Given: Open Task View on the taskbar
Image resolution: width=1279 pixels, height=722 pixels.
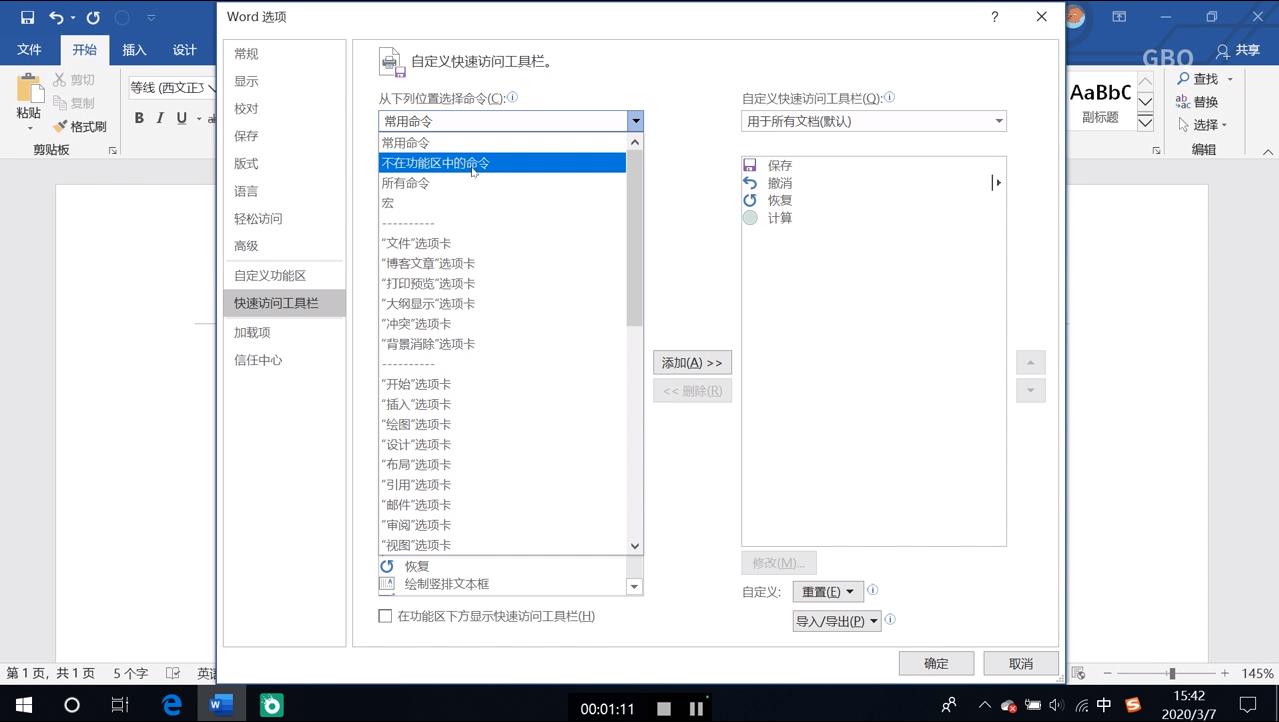Looking at the screenshot, I should (x=120, y=705).
